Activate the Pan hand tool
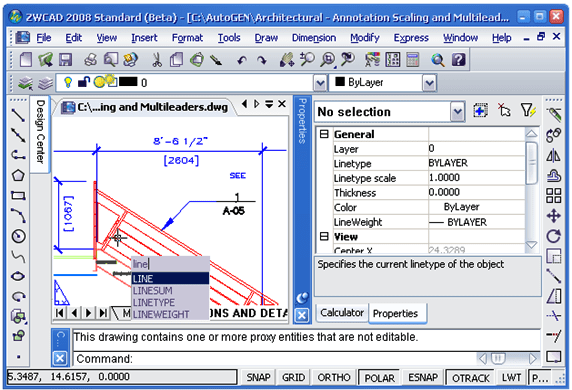 [x=287, y=59]
